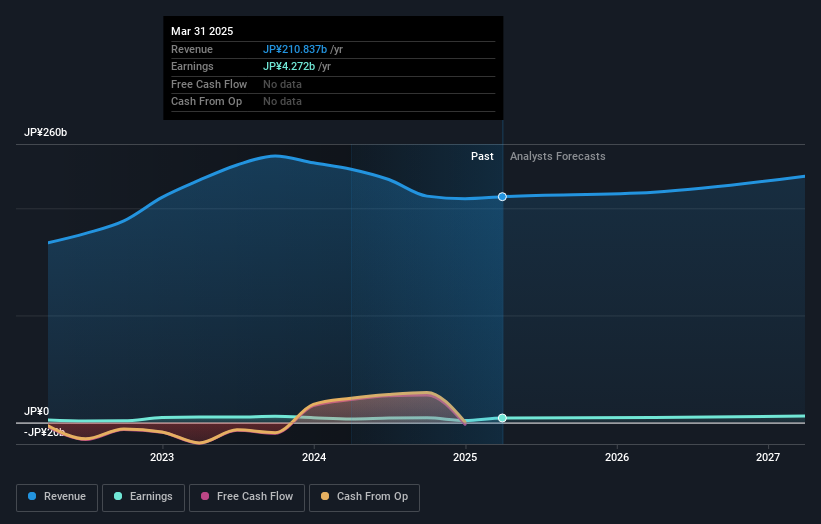This screenshot has width=821, height=524.
Task: Click the Revenue tooltip row label
Action: (x=192, y=49)
